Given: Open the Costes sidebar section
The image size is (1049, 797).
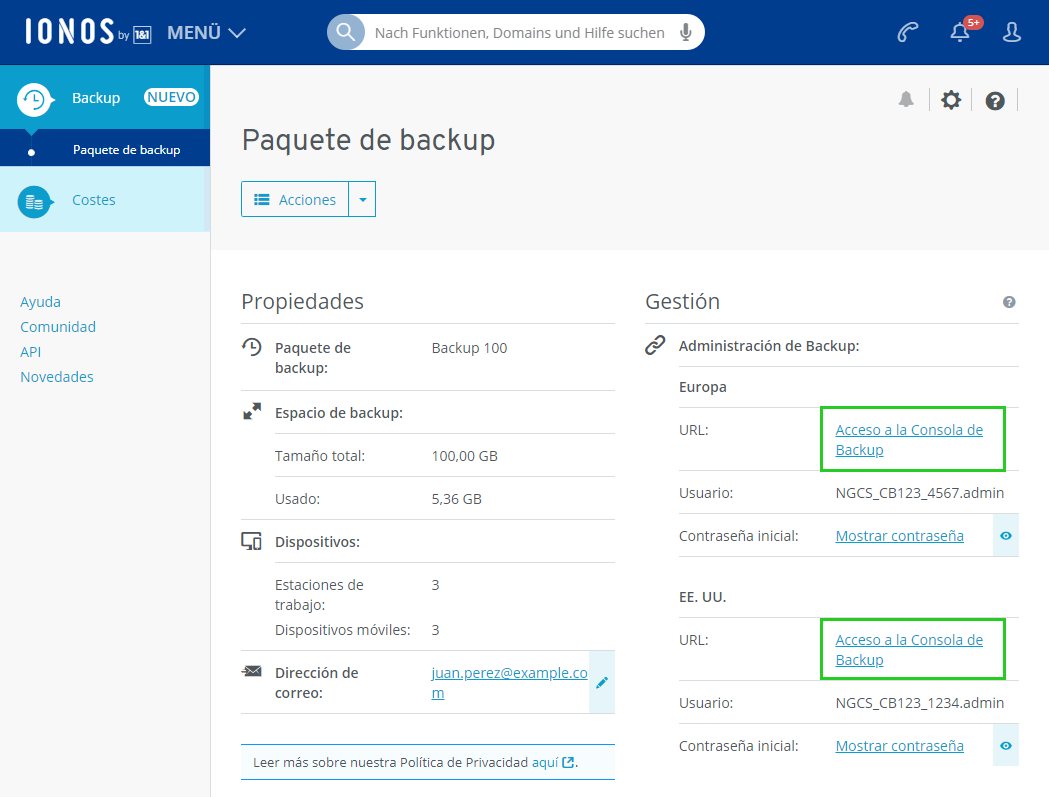Looking at the screenshot, I should click(x=105, y=199).
